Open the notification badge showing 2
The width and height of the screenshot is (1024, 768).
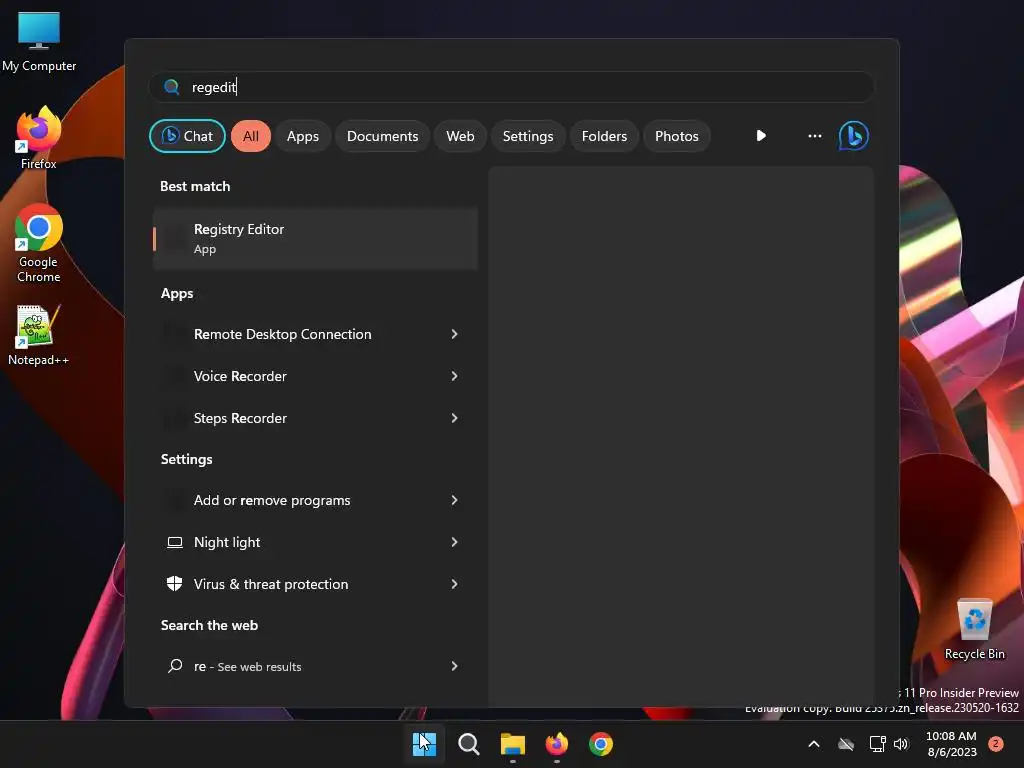pos(996,744)
